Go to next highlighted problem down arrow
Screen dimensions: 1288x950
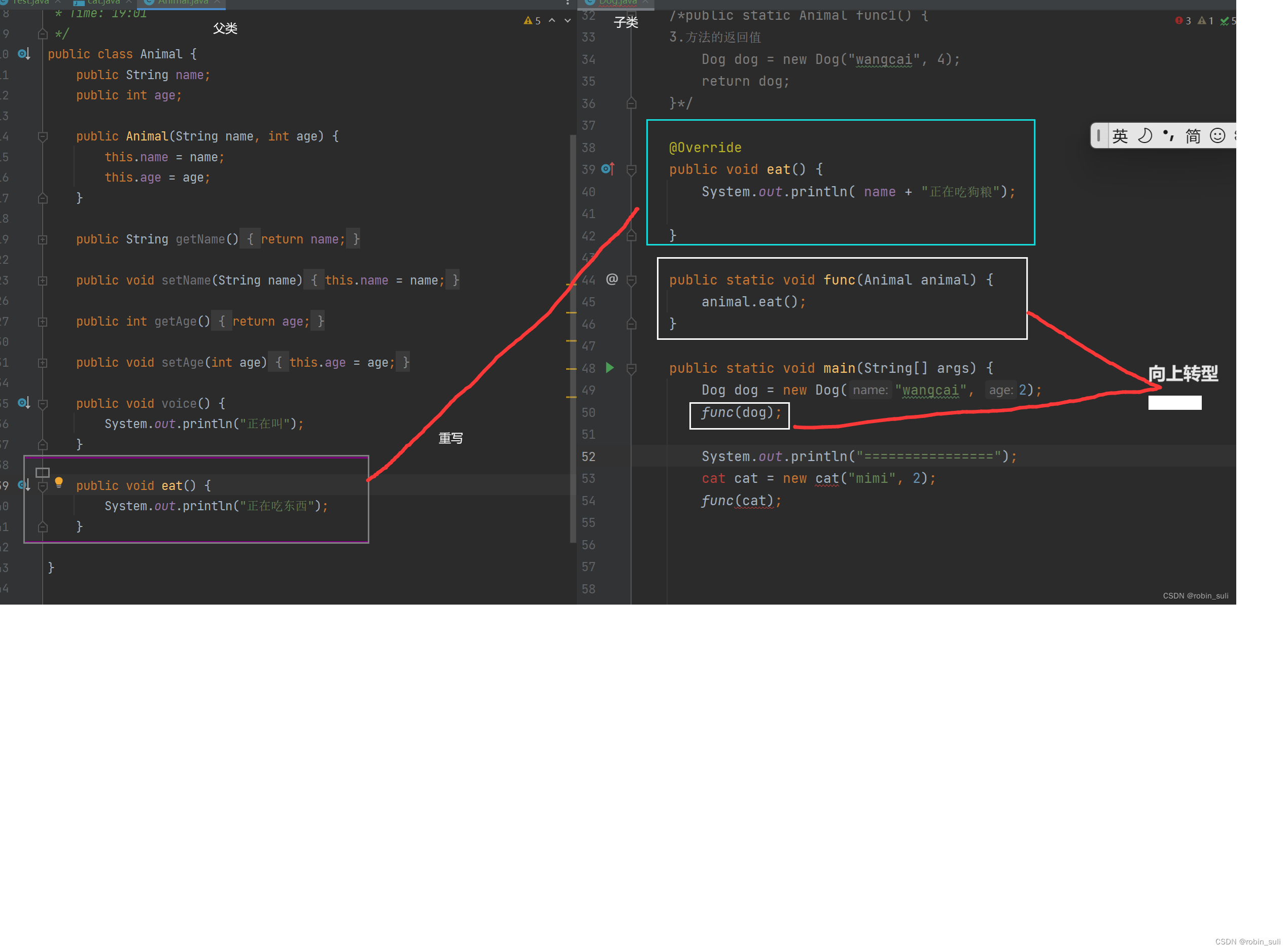pos(568,21)
